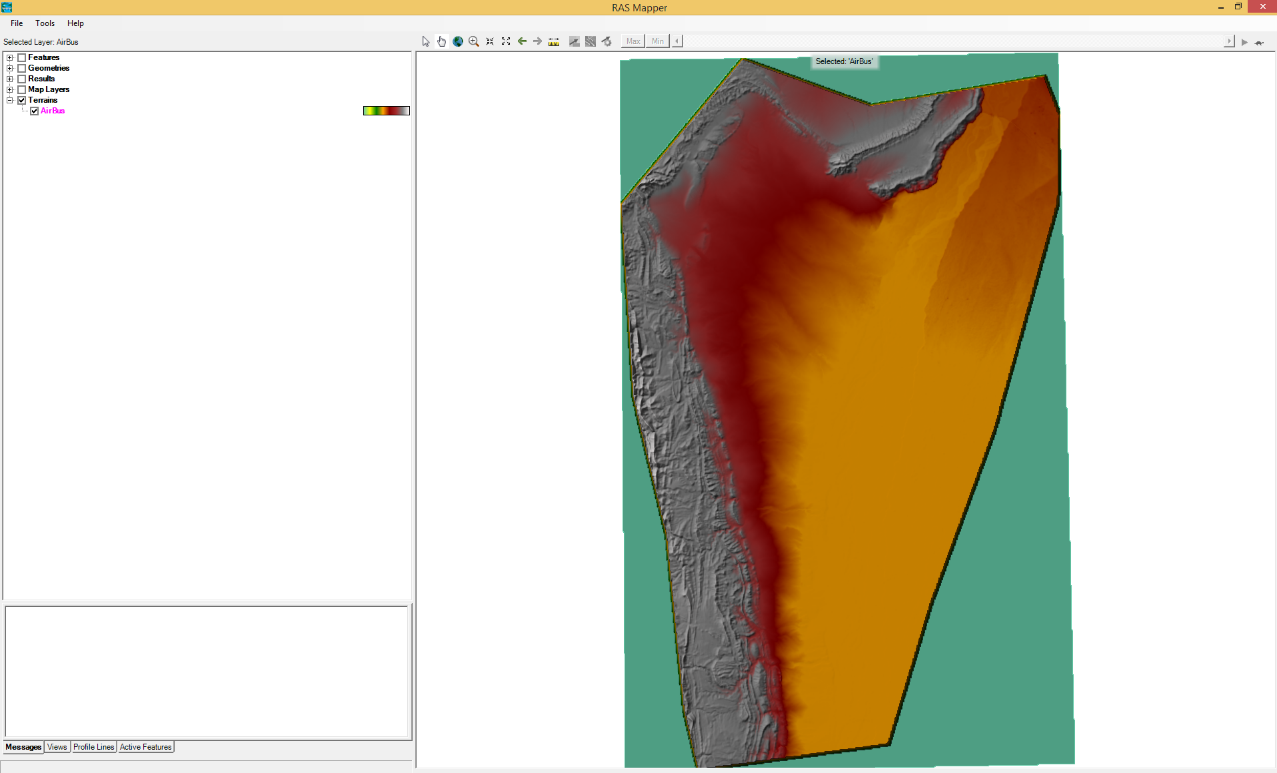Expand the Results tree node
Image resolution: width=1277 pixels, height=773 pixels.
point(10,79)
